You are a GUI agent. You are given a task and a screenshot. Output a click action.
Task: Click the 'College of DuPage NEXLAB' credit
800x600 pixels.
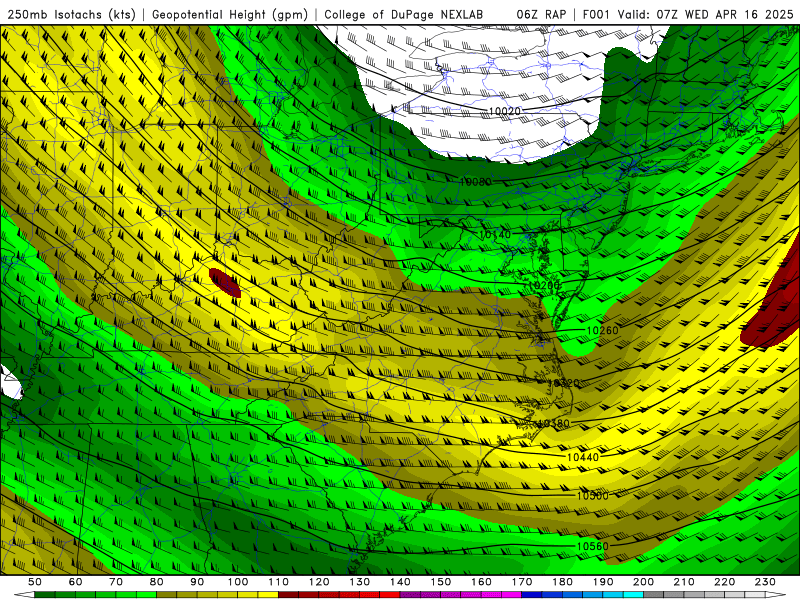404,15
